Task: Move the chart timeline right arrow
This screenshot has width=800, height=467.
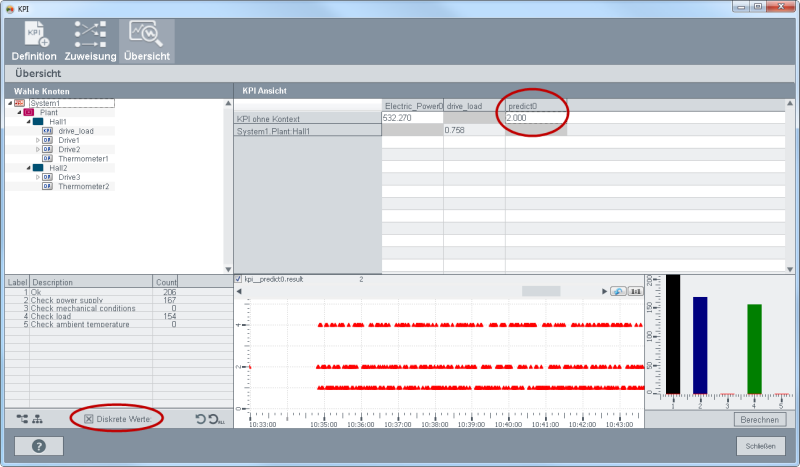Action: click(x=604, y=291)
